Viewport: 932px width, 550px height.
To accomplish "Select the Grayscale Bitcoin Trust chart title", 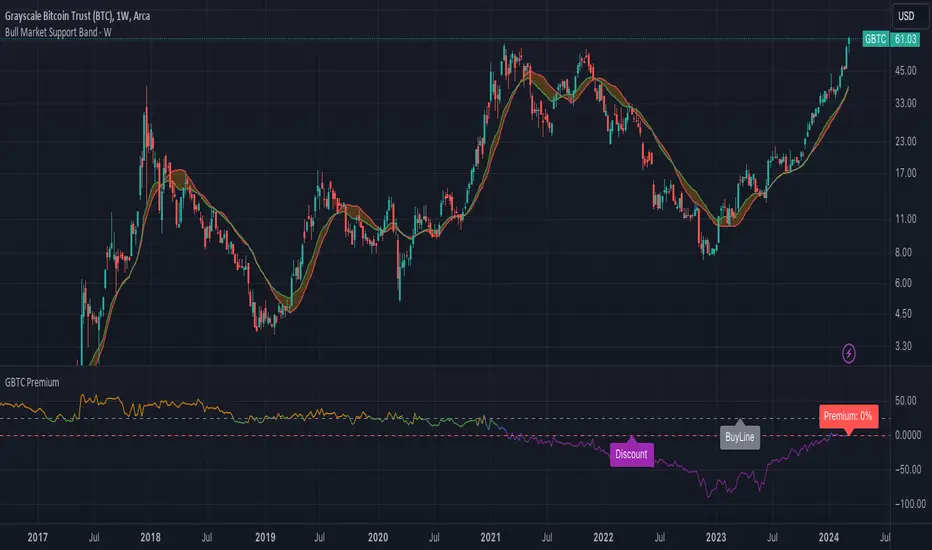I will point(77,16).
